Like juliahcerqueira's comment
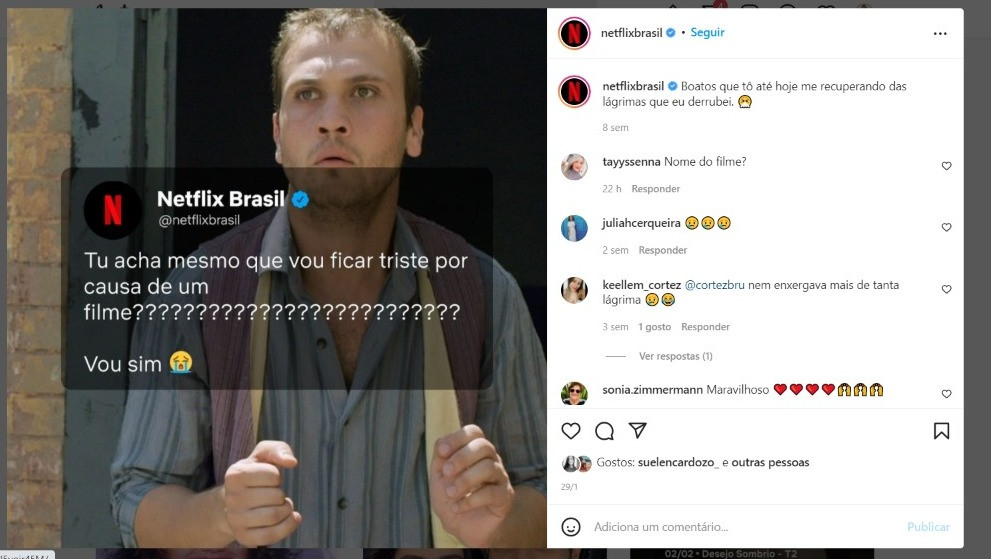Image resolution: width=991 pixels, height=559 pixels. (946, 227)
